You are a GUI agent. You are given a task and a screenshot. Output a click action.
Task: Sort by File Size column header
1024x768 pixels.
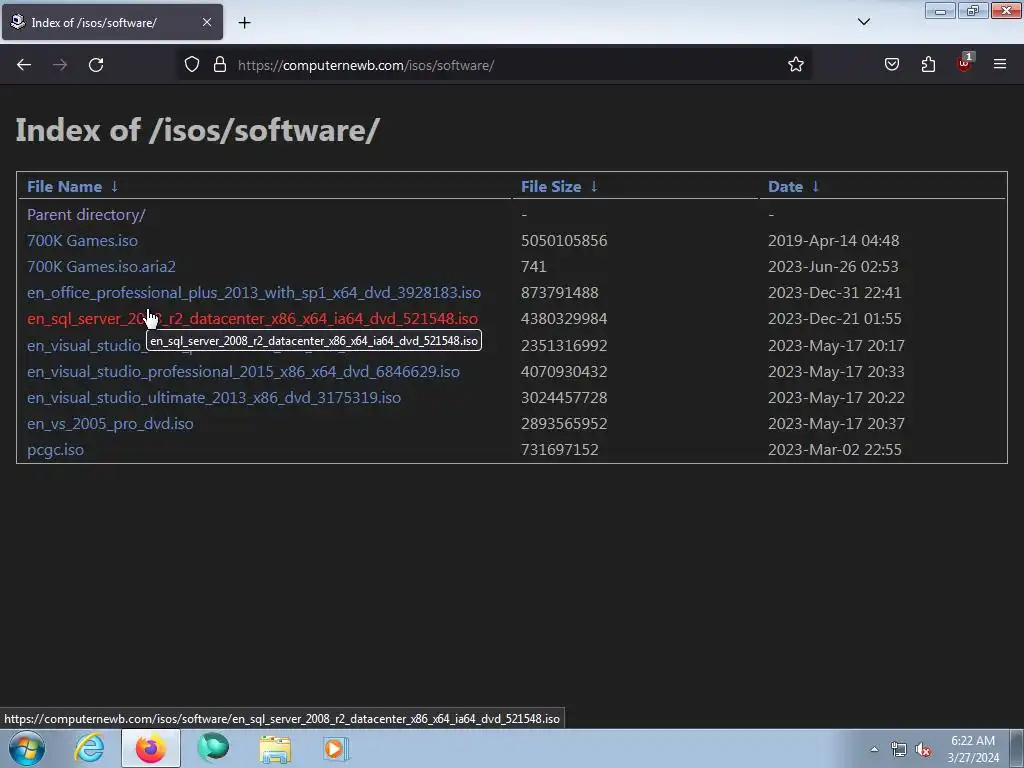(551, 187)
